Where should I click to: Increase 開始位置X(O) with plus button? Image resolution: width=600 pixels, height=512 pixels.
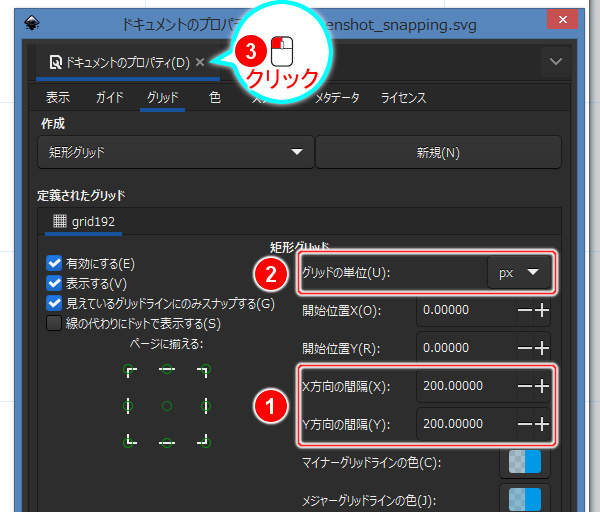(x=542, y=310)
